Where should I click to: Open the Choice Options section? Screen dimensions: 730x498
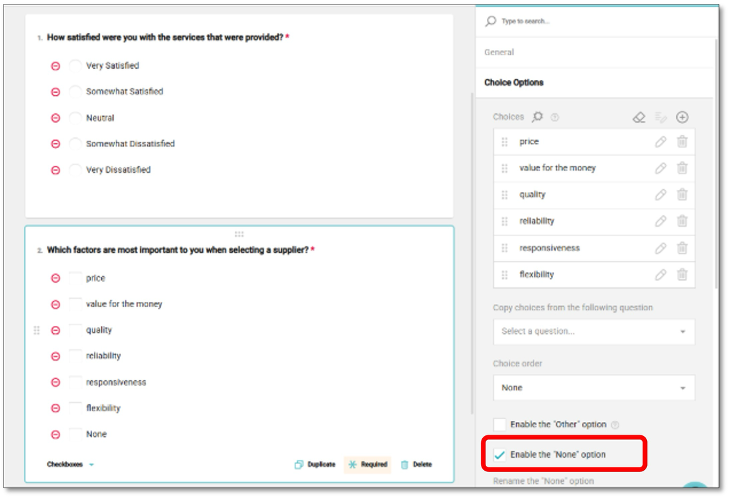tap(514, 83)
